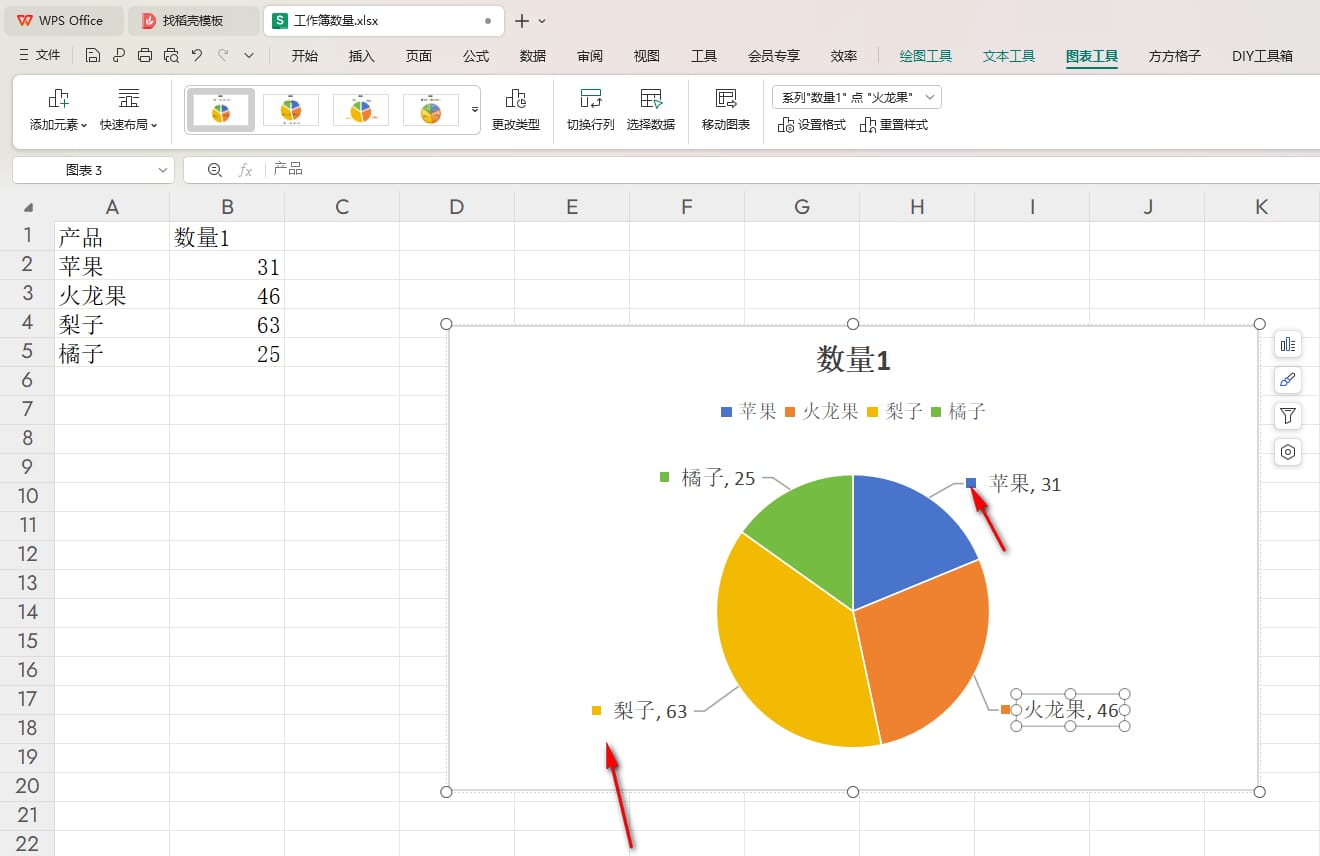Click the chart title 数量1
Image resolution: width=1320 pixels, height=856 pixels.
pyautogui.click(x=853, y=361)
